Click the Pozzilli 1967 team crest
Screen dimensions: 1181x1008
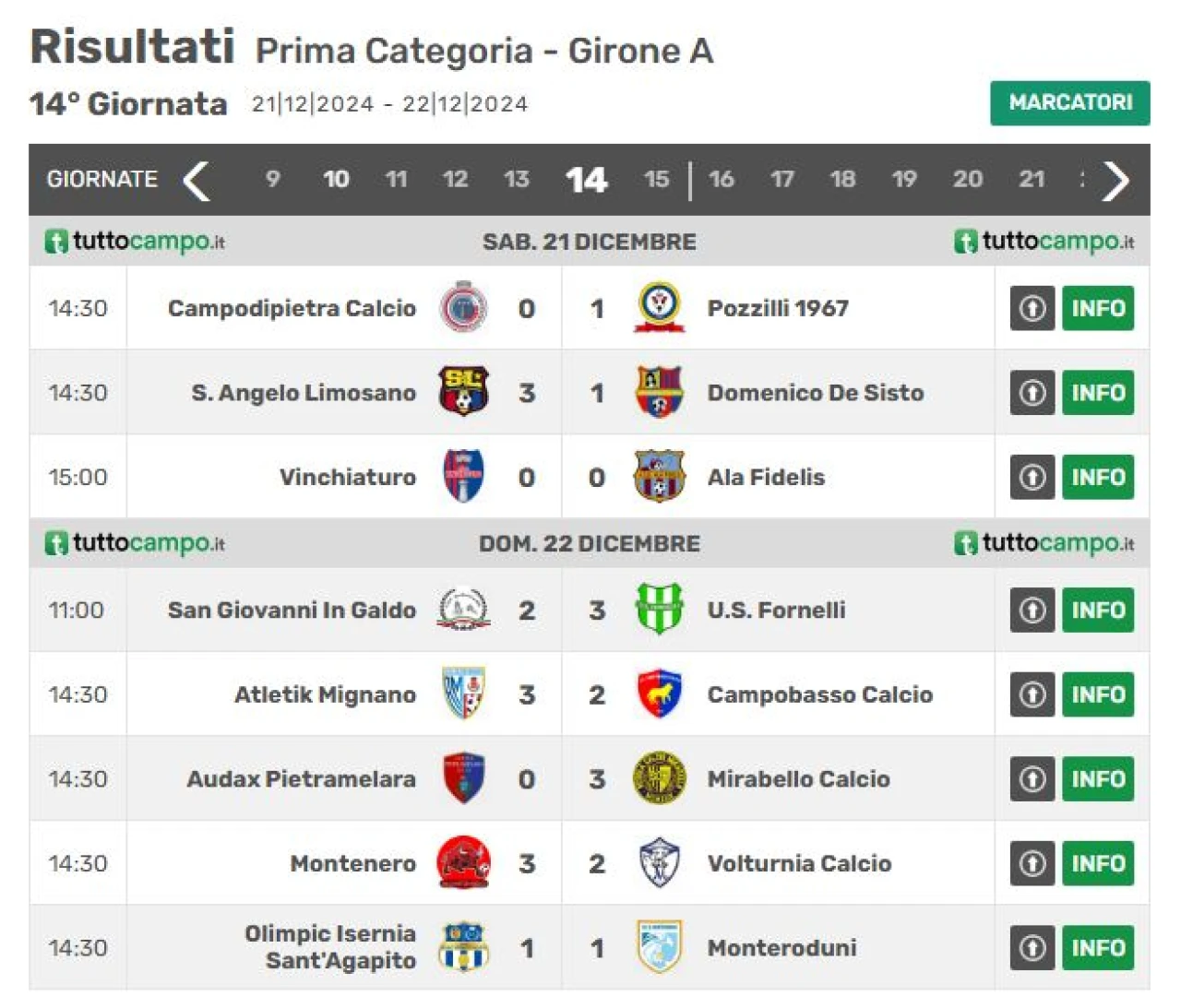point(659,308)
